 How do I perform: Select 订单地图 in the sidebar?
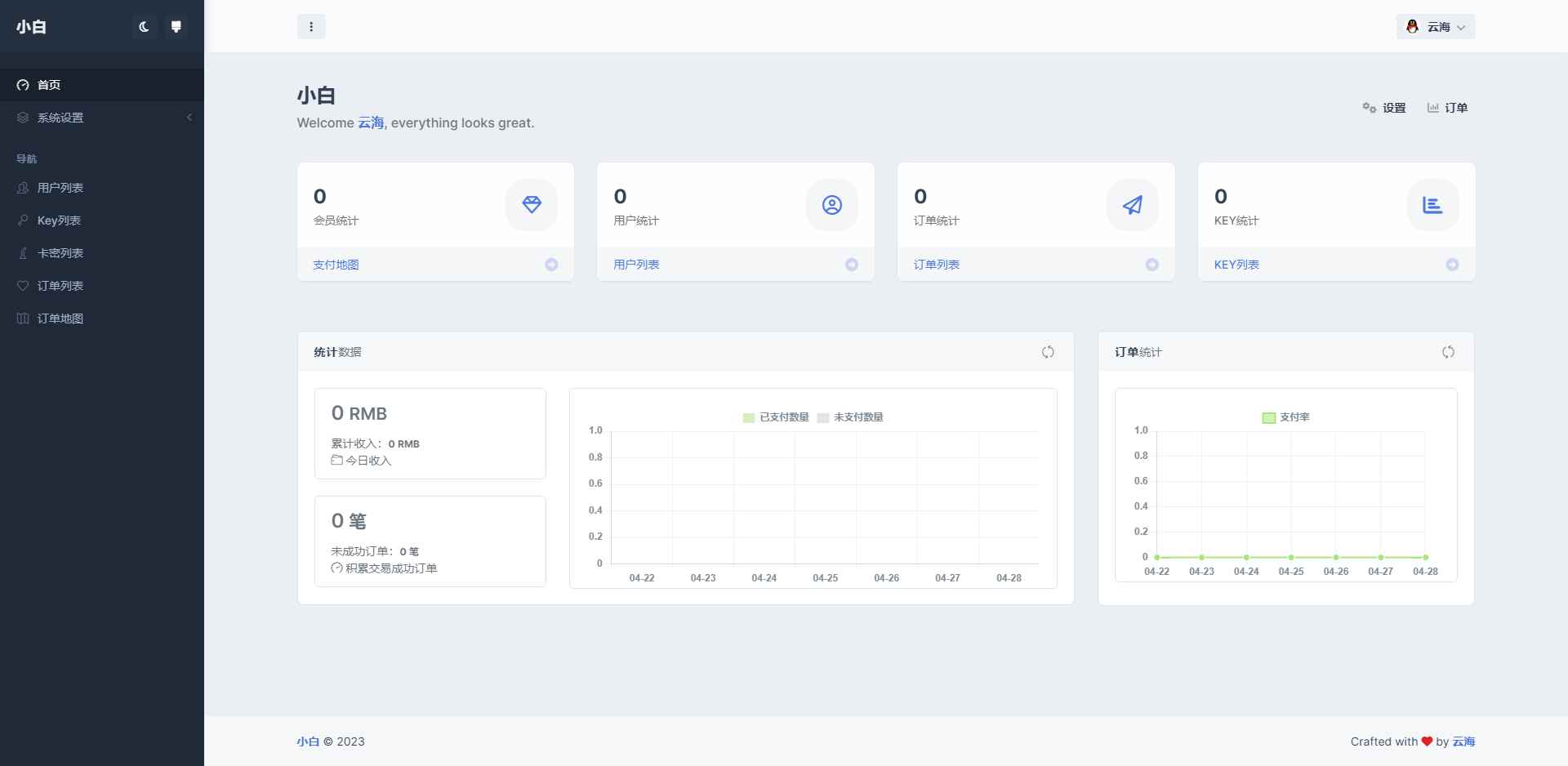click(x=60, y=318)
